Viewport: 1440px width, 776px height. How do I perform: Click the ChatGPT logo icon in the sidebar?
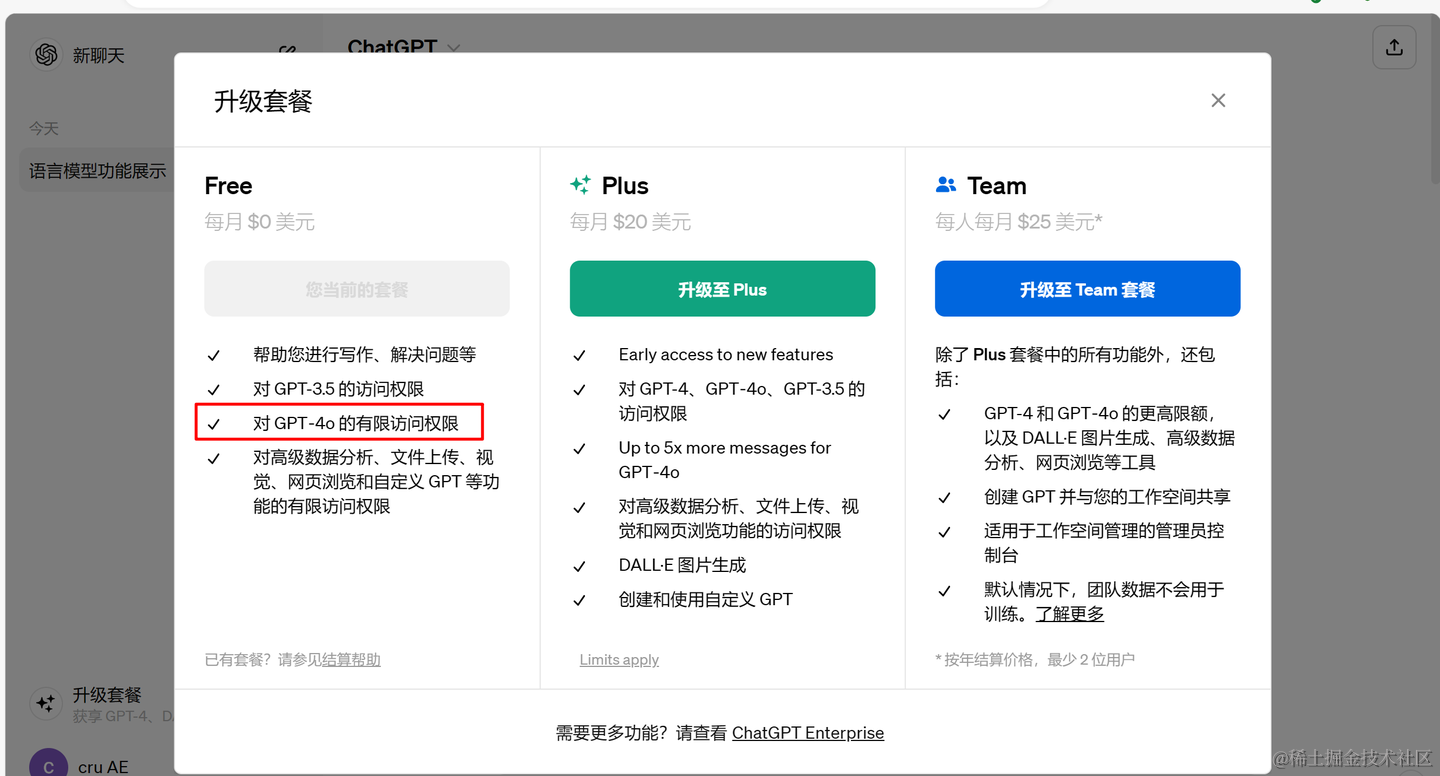pos(46,55)
